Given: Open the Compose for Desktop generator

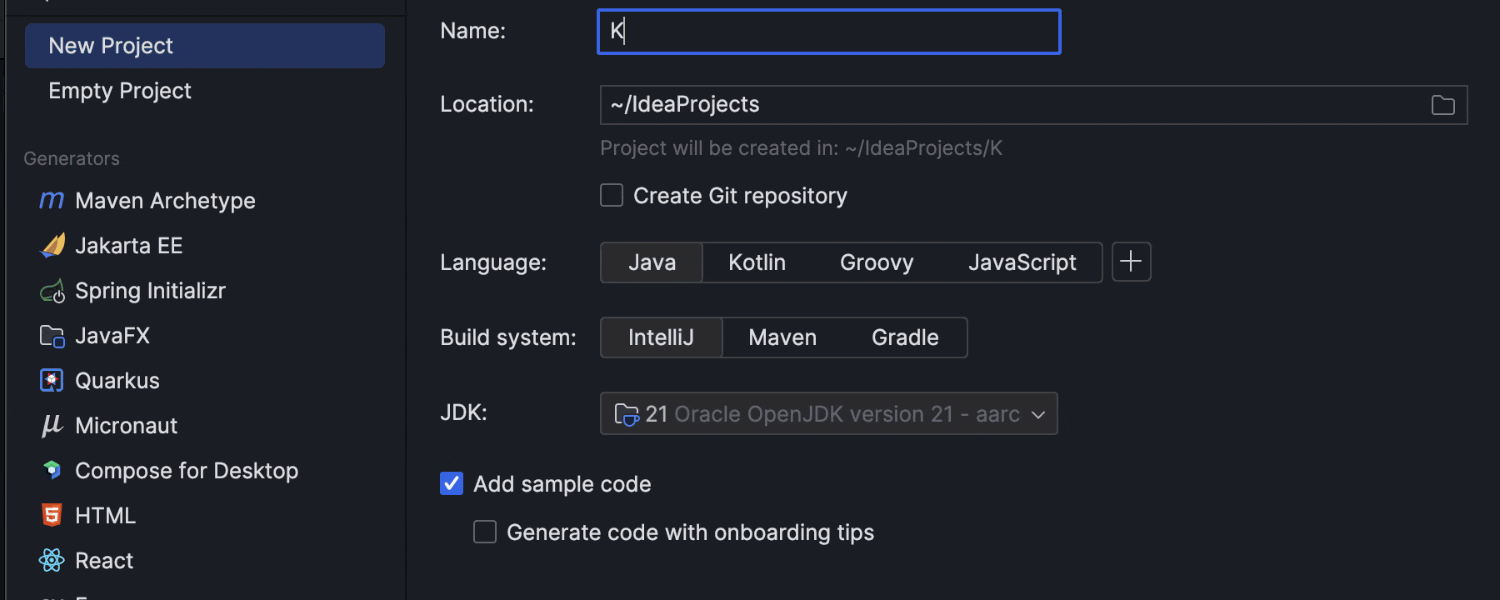Looking at the screenshot, I should [187, 470].
